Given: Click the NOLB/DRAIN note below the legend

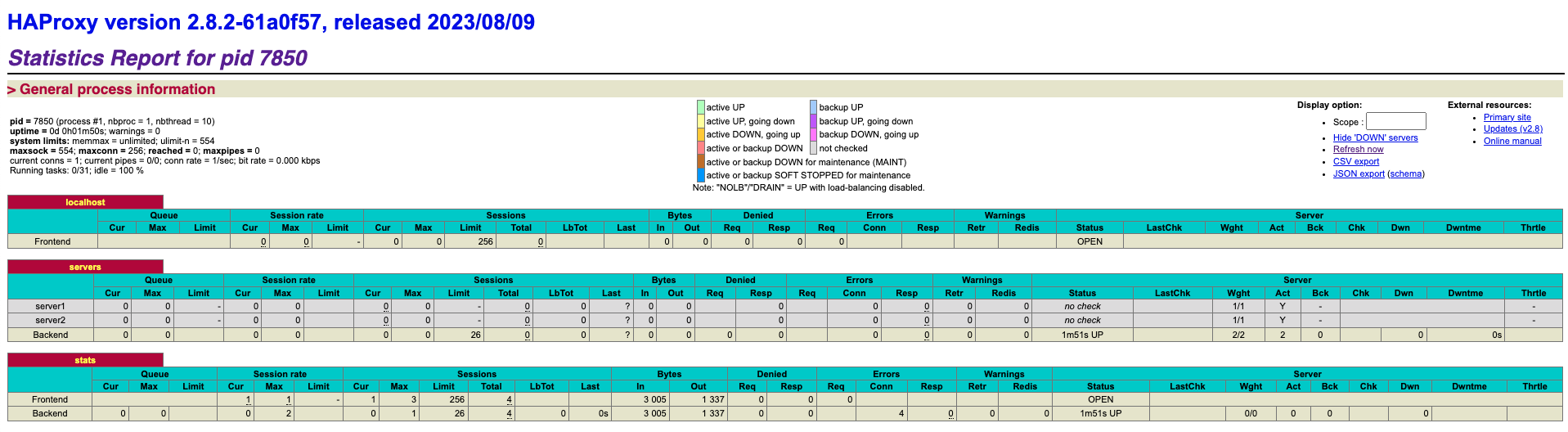Looking at the screenshot, I should coord(808,187).
